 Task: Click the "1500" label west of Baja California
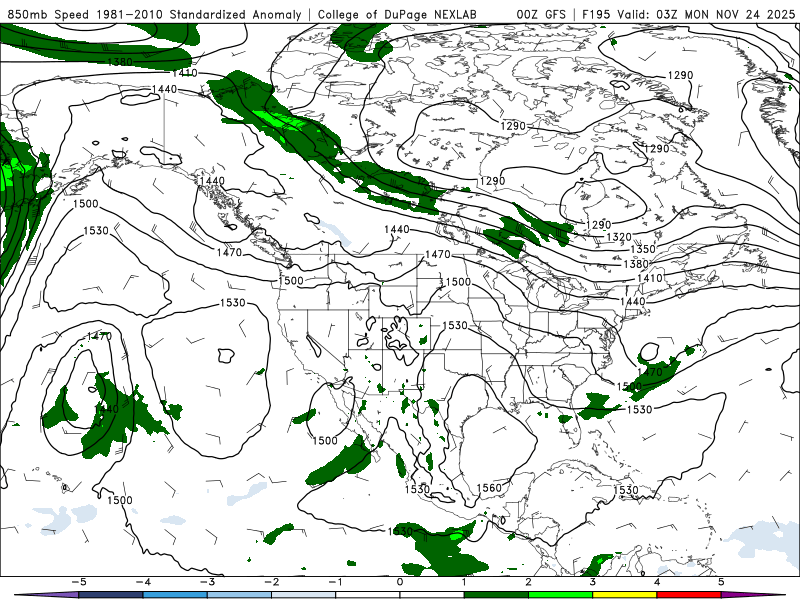(x=325, y=440)
